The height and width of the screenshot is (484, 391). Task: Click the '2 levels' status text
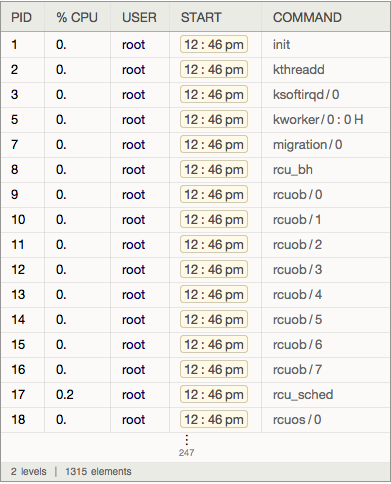tap(29, 472)
